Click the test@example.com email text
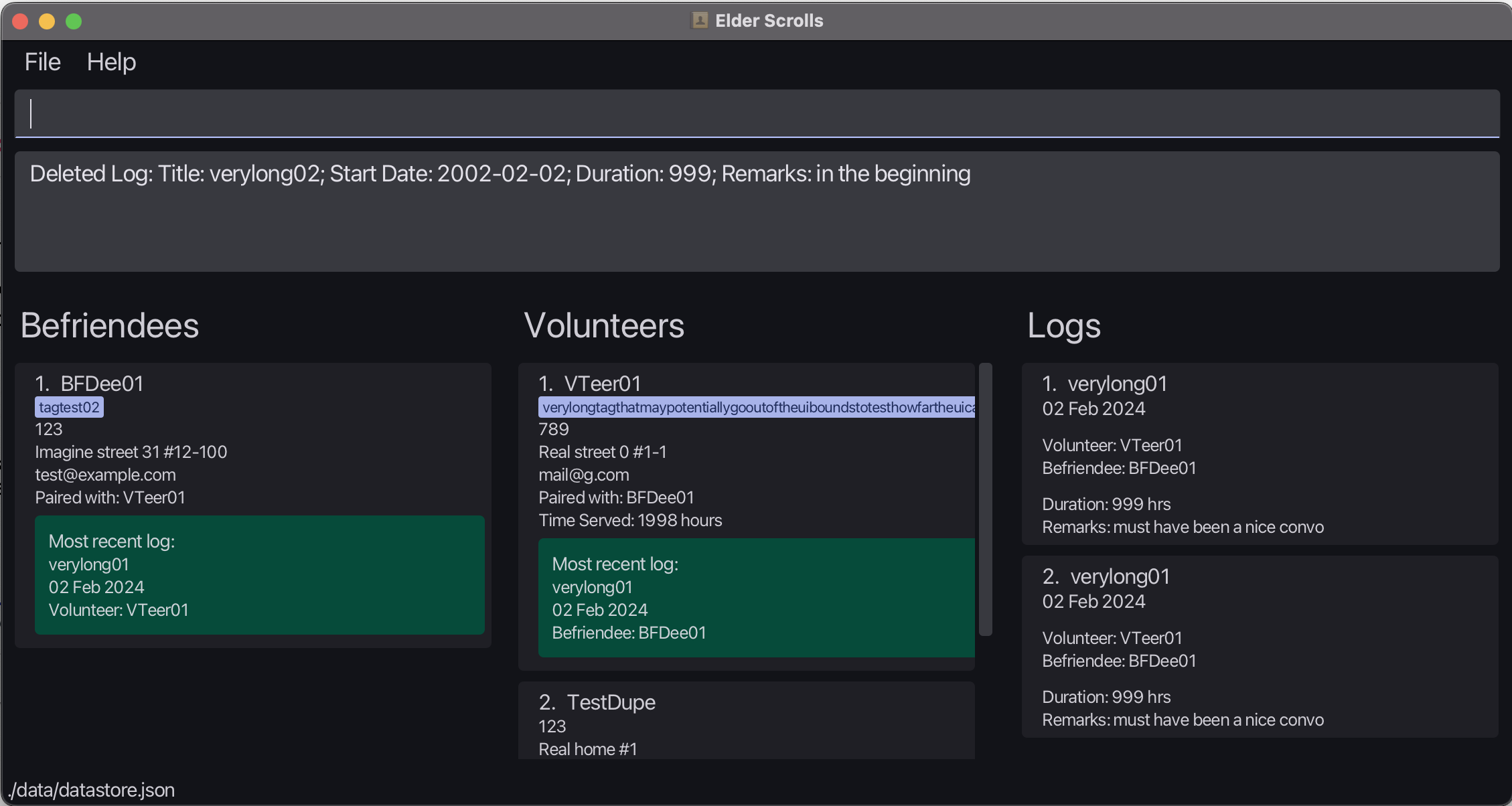Image resolution: width=1512 pixels, height=806 pixels. pyautogui.click(x=105, y=475)
